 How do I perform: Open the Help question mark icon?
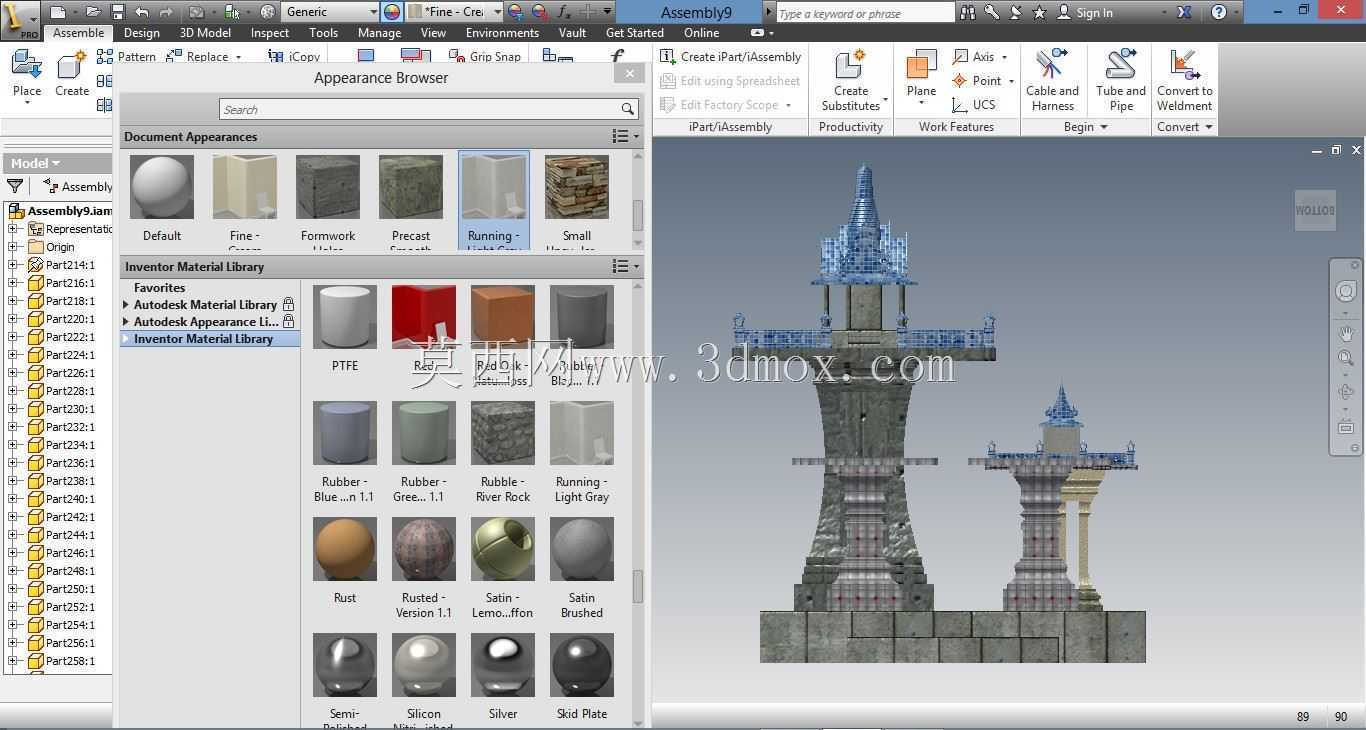click(x=1218, y=12)
